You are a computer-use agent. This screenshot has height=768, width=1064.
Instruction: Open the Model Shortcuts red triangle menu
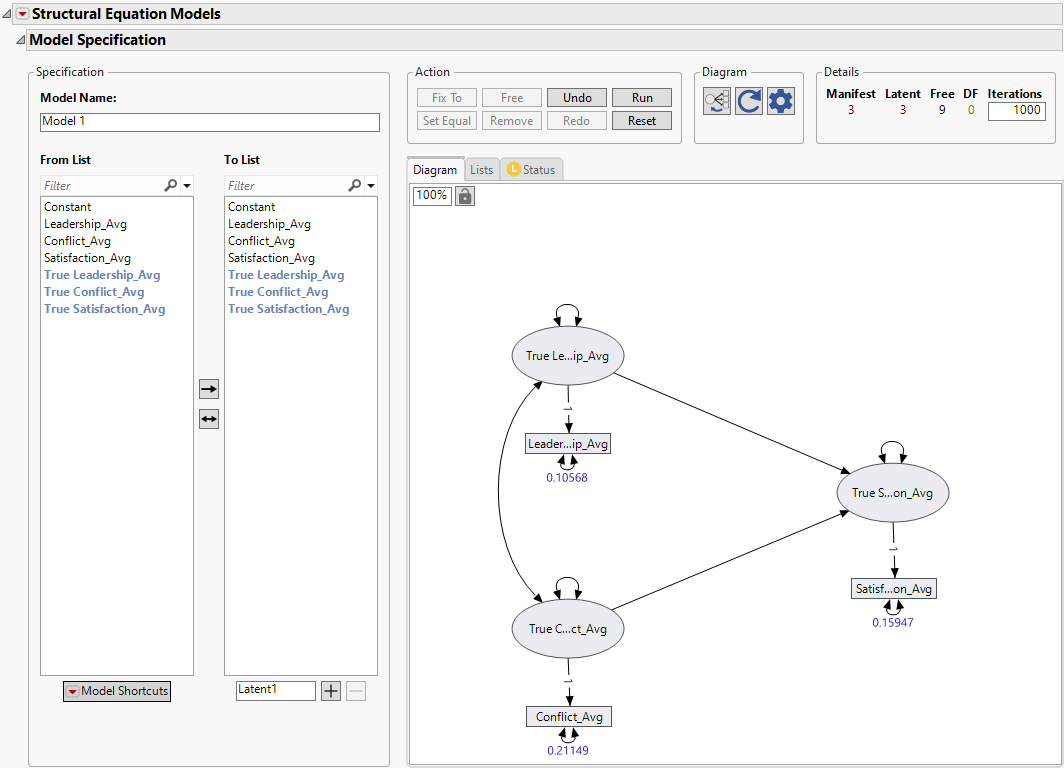(72, 691)
